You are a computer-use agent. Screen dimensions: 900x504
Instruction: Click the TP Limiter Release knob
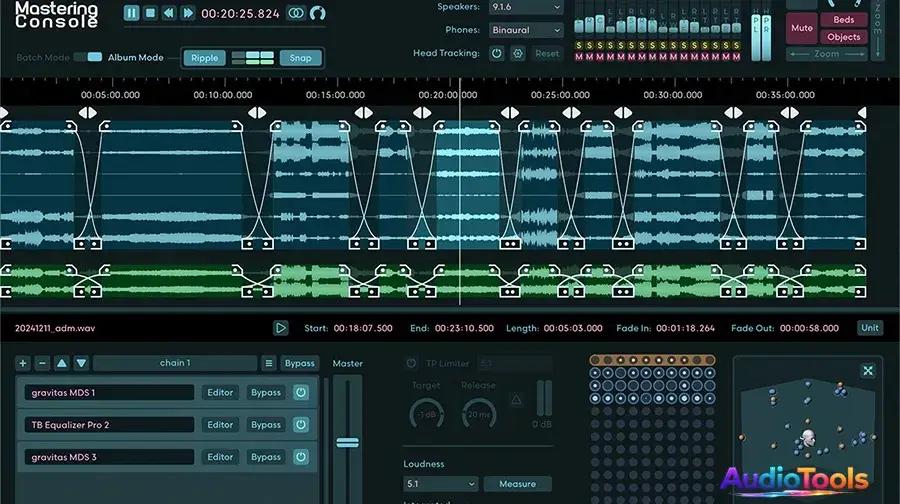point(479,414)
